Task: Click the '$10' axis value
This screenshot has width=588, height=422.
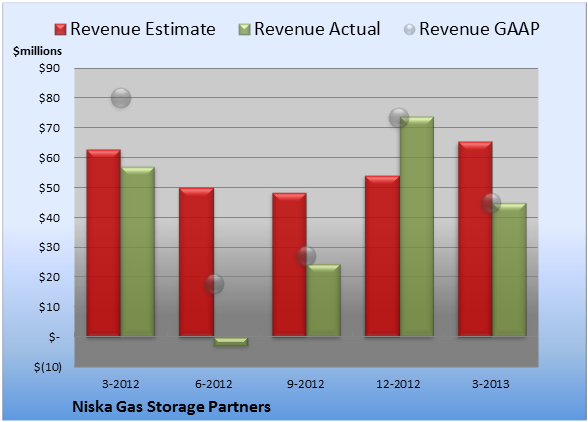Action: [49, 307]
